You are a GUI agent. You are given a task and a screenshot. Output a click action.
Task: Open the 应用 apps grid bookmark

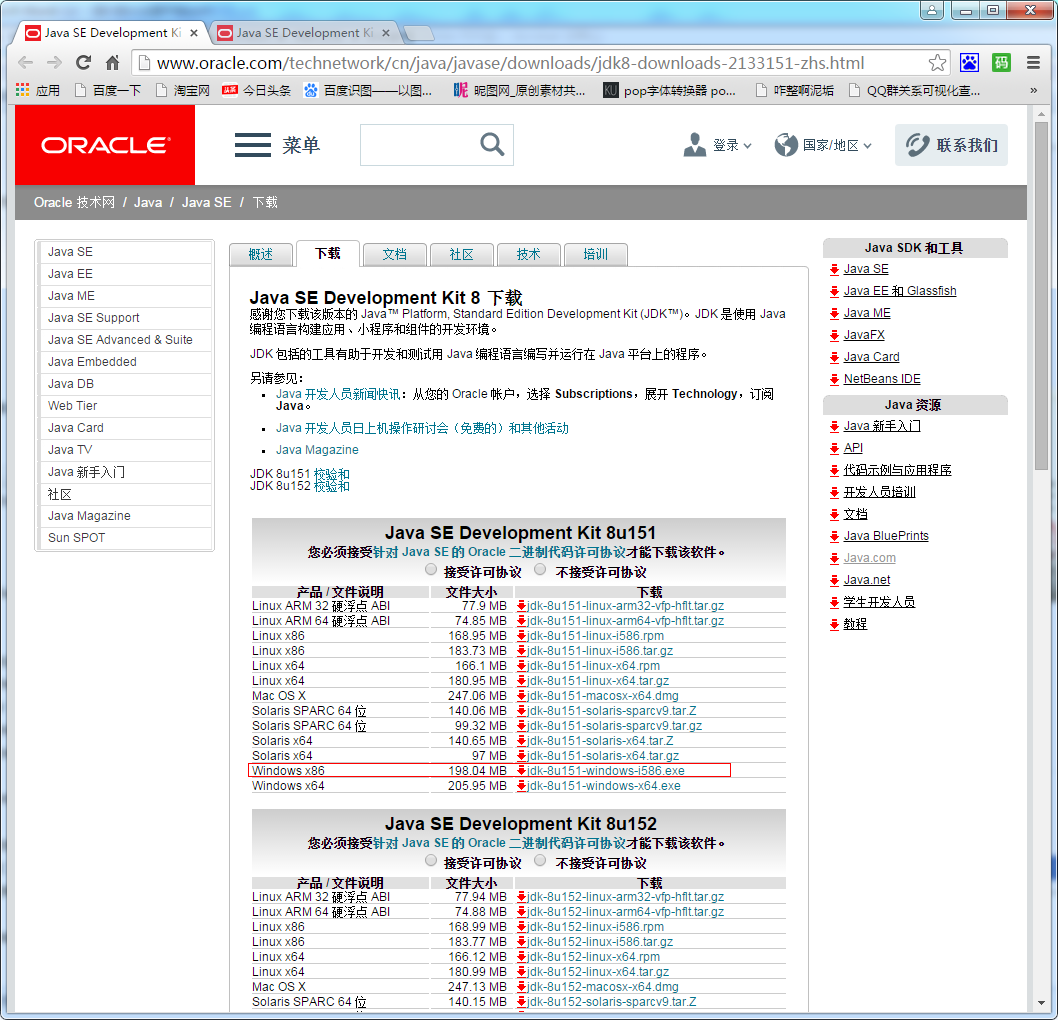click(x=38, y=90)
